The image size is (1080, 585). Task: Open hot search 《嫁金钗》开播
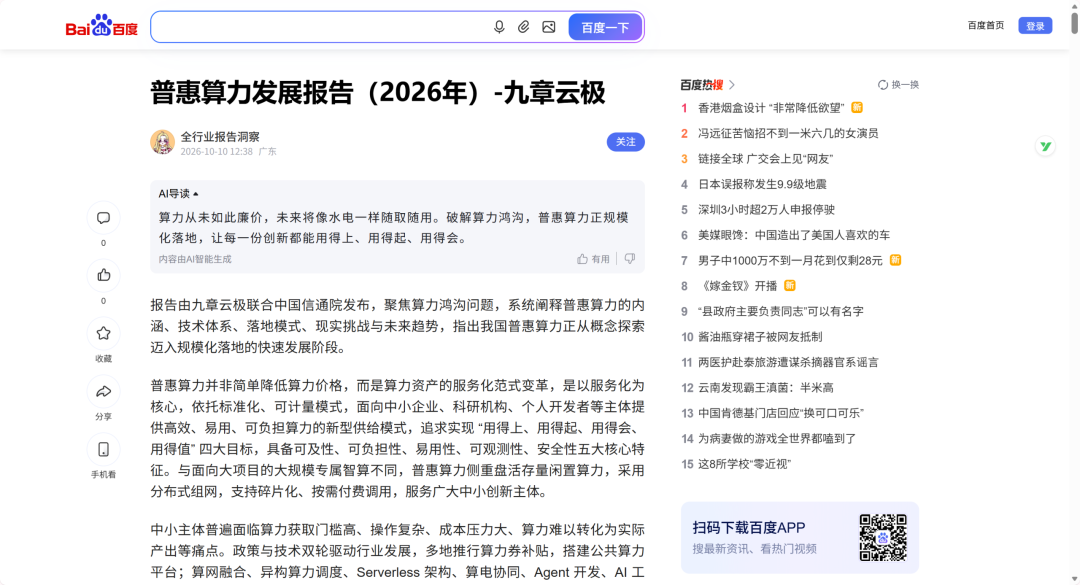coord(737,286)
